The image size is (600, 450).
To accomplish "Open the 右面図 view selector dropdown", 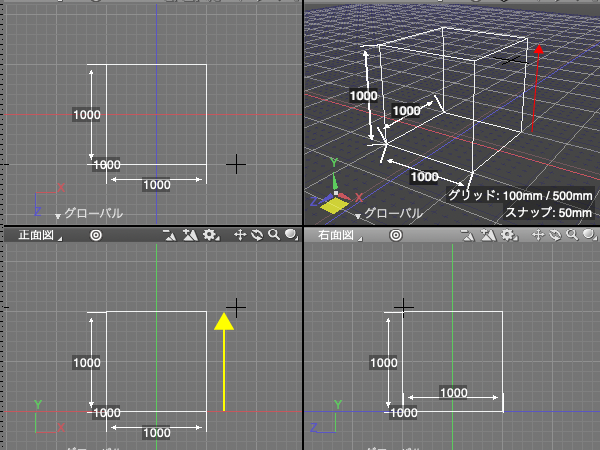I will [x=338, y=235].
